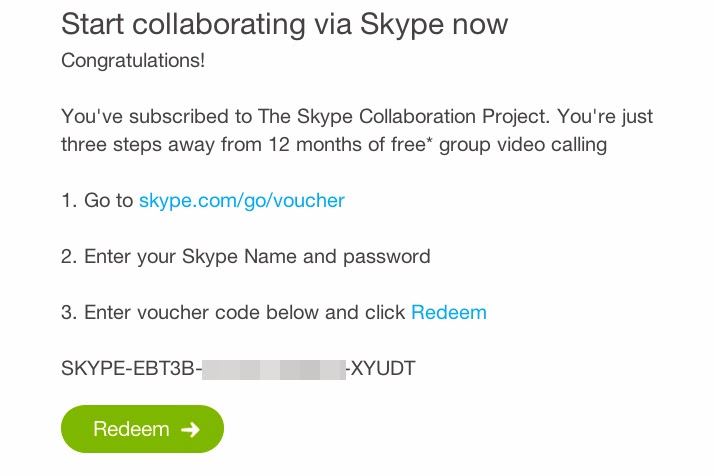The image size is (714, 476).
Task: Click the 'Congratulations!' text
Action: (133, 61)
